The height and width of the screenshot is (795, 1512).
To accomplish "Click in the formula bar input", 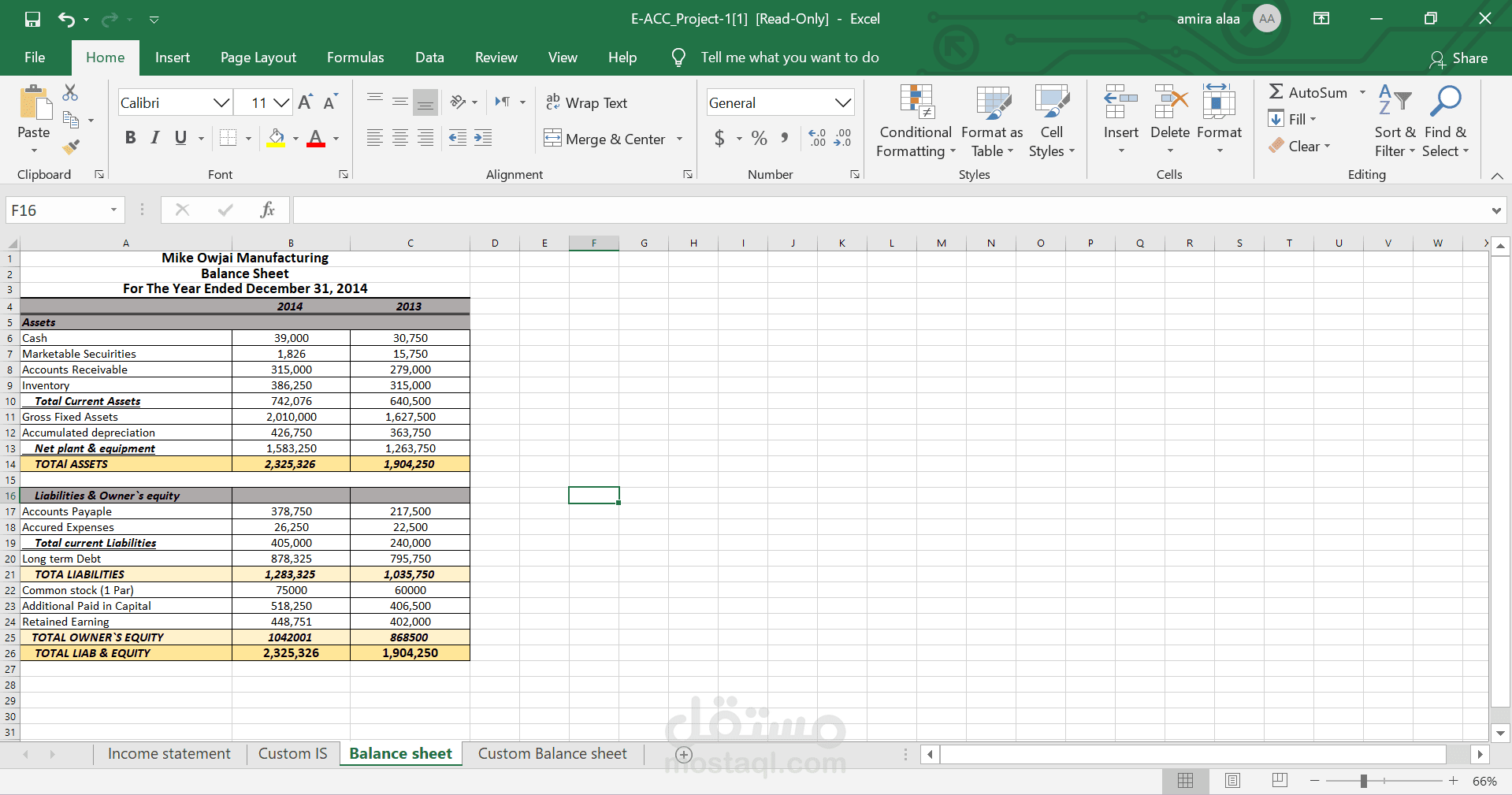I will click(890, 210).
